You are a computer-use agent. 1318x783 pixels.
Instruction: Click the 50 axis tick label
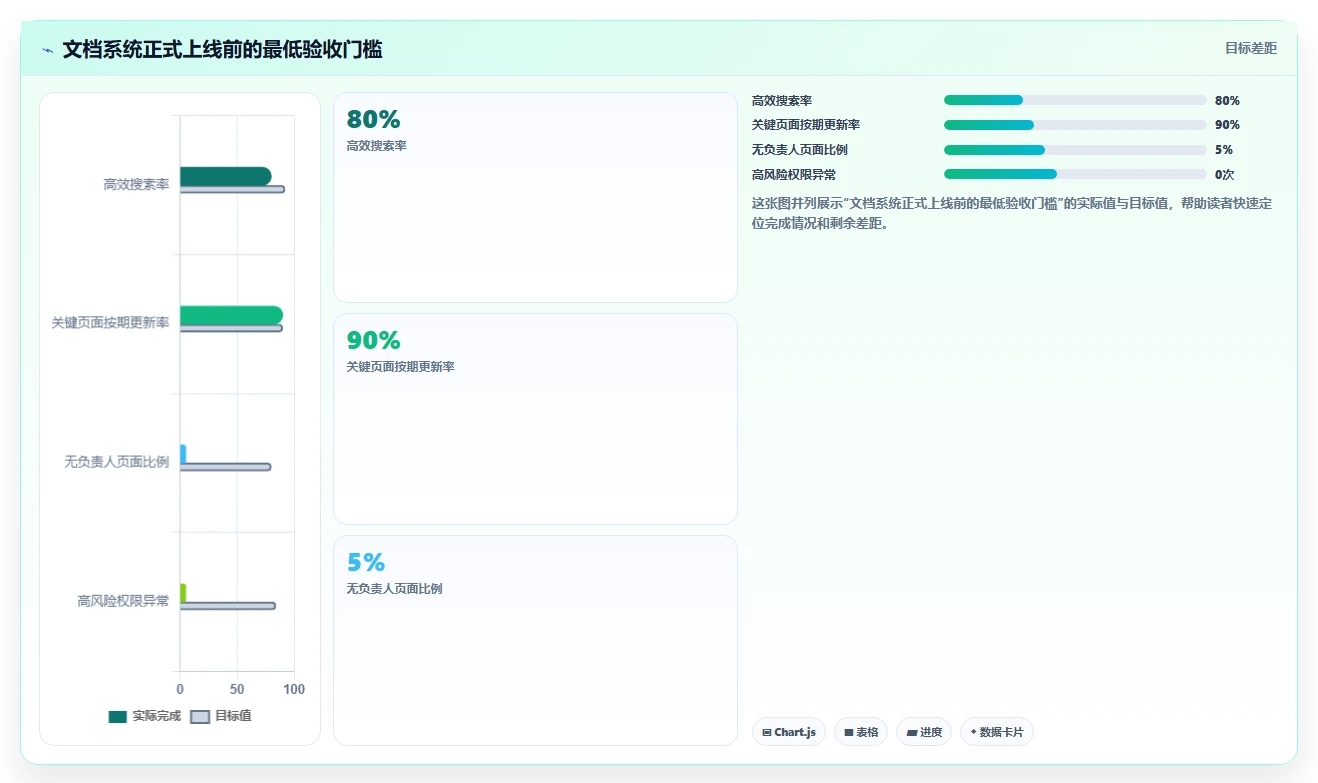tap(237, 689)
